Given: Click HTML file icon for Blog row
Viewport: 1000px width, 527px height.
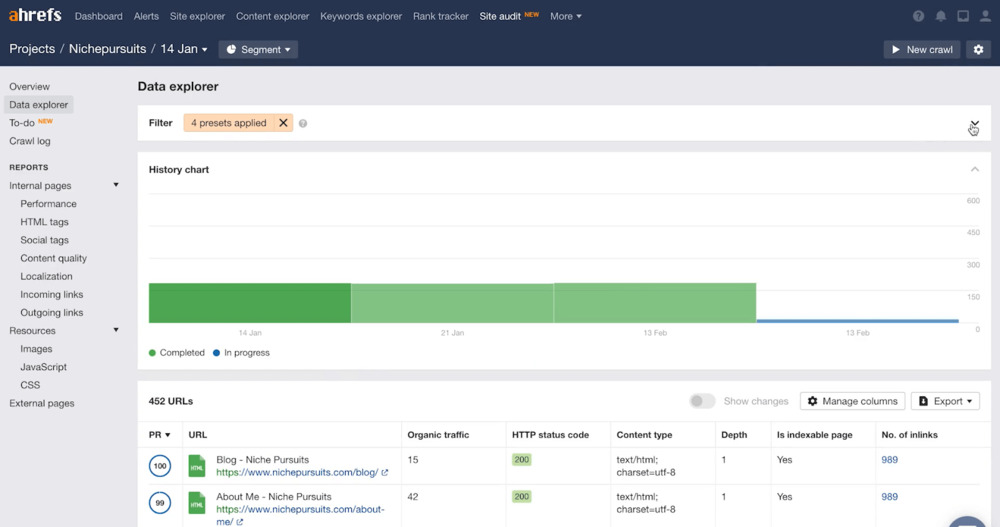Looking at the screenshot, I should click(x=197, y=466).
